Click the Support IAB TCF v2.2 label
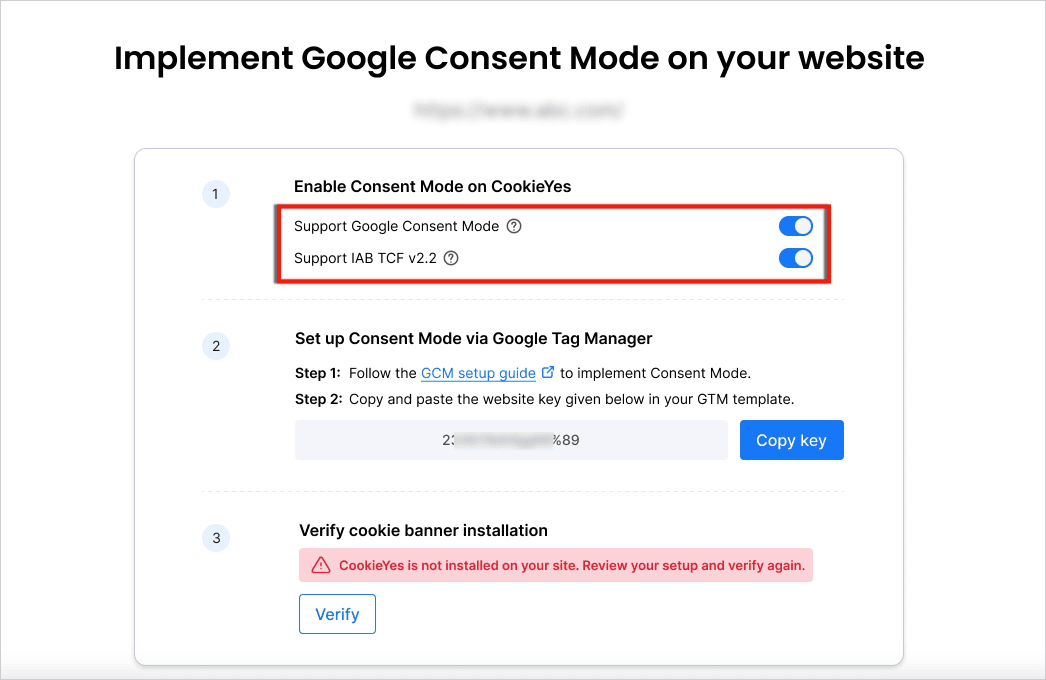This screenshot has height=680, width=1046. (365, 258)
